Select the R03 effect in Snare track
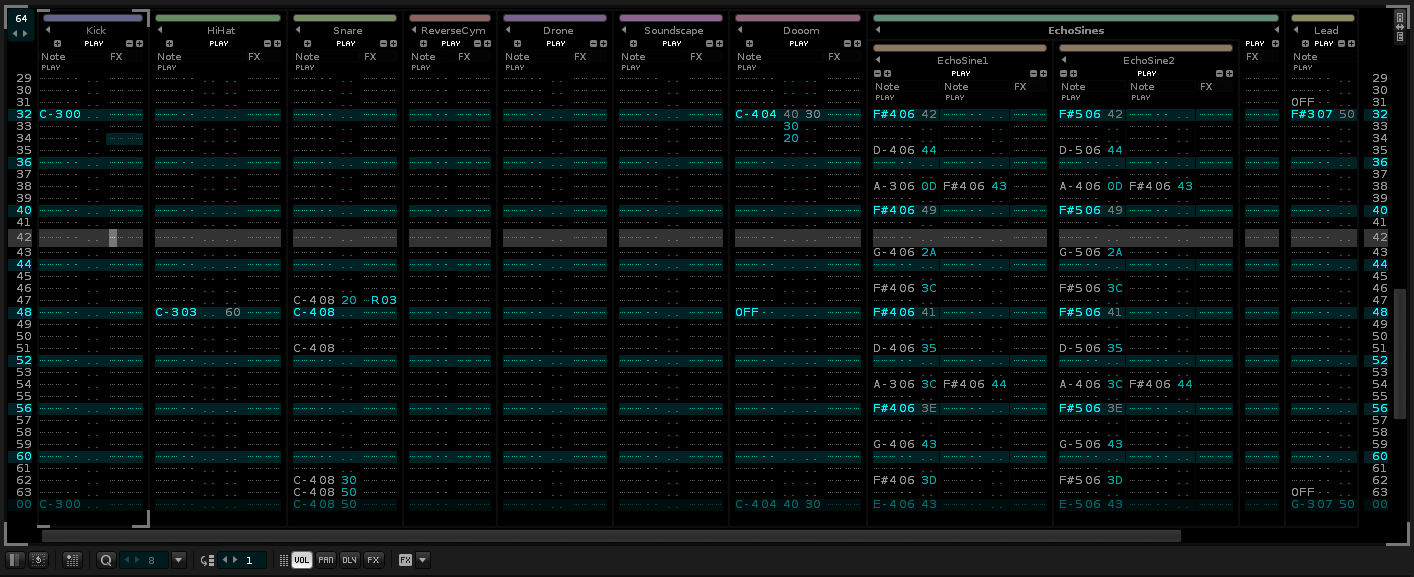The width and height of the screenshot is (1414, 577). click(x=384, y=301)
